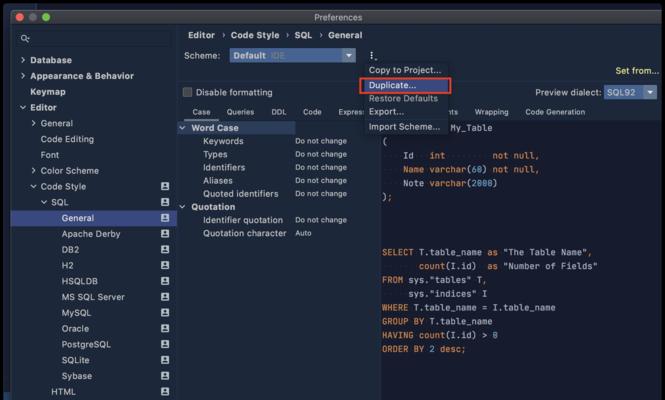665x400 pixels.
Task: Click project-level icon beside MS SQL Server
Action: pos(165,297)
